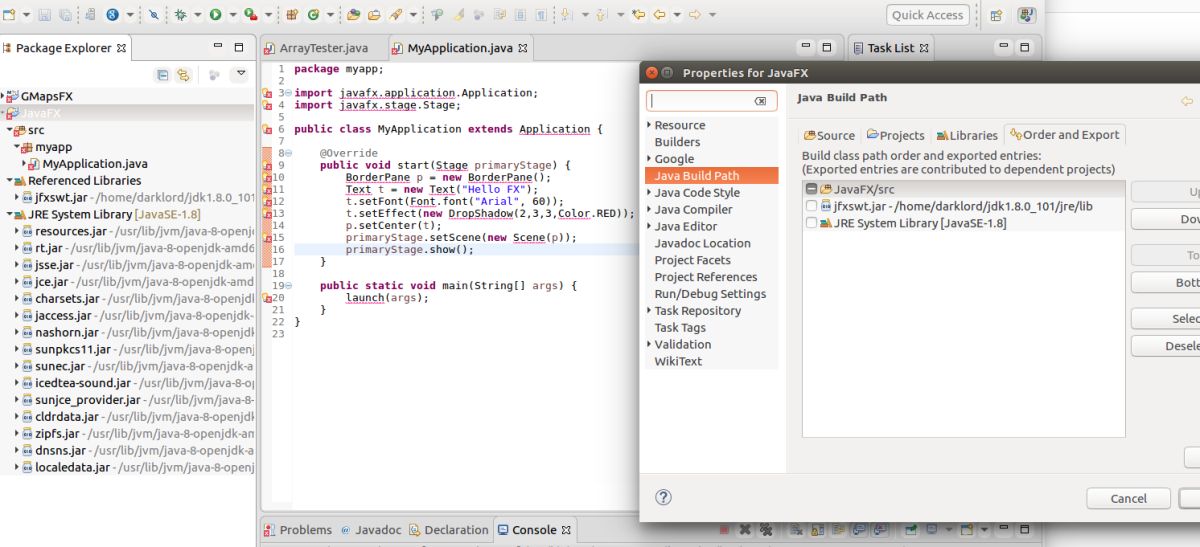Expand the Resource category in Properties
This screenshot has height=547, width=1200.
(649, 125)
